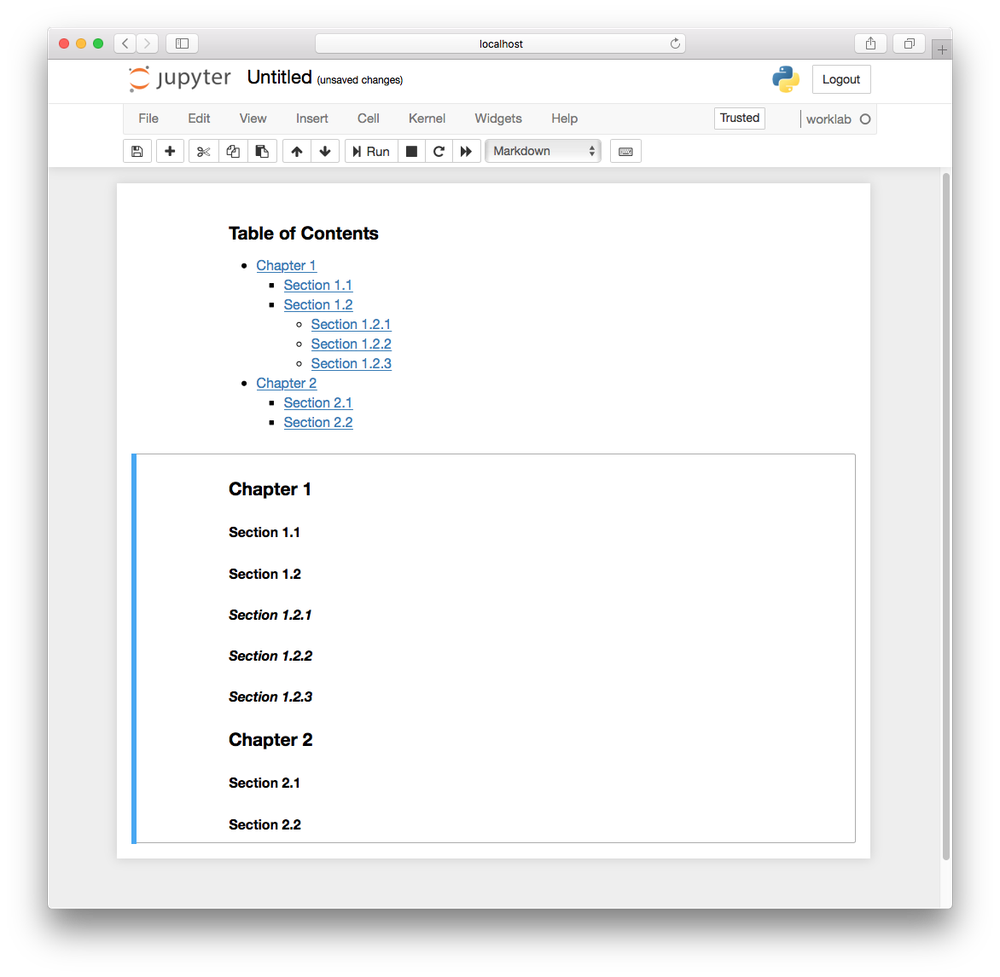Select the bold Section 2.2 heading in the cell

pos(265,825)
